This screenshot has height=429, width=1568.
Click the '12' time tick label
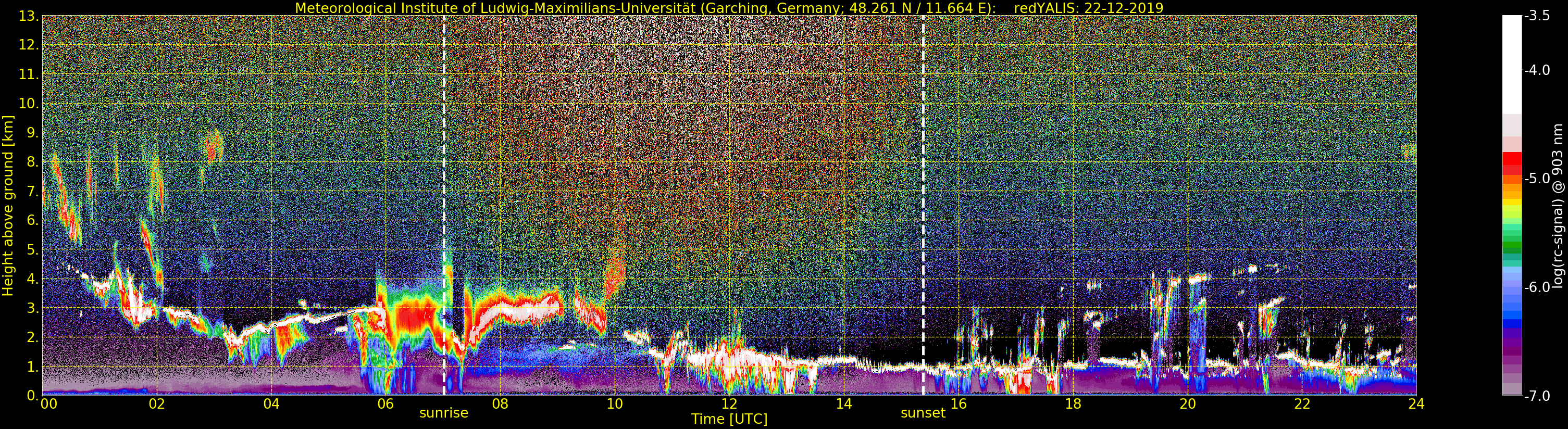(x=729, y=404)
